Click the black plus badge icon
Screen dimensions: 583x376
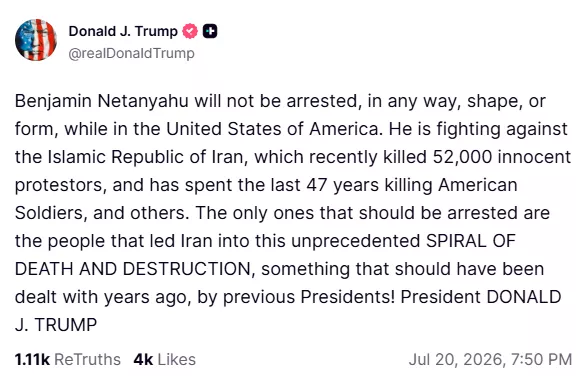pos(210,31)
